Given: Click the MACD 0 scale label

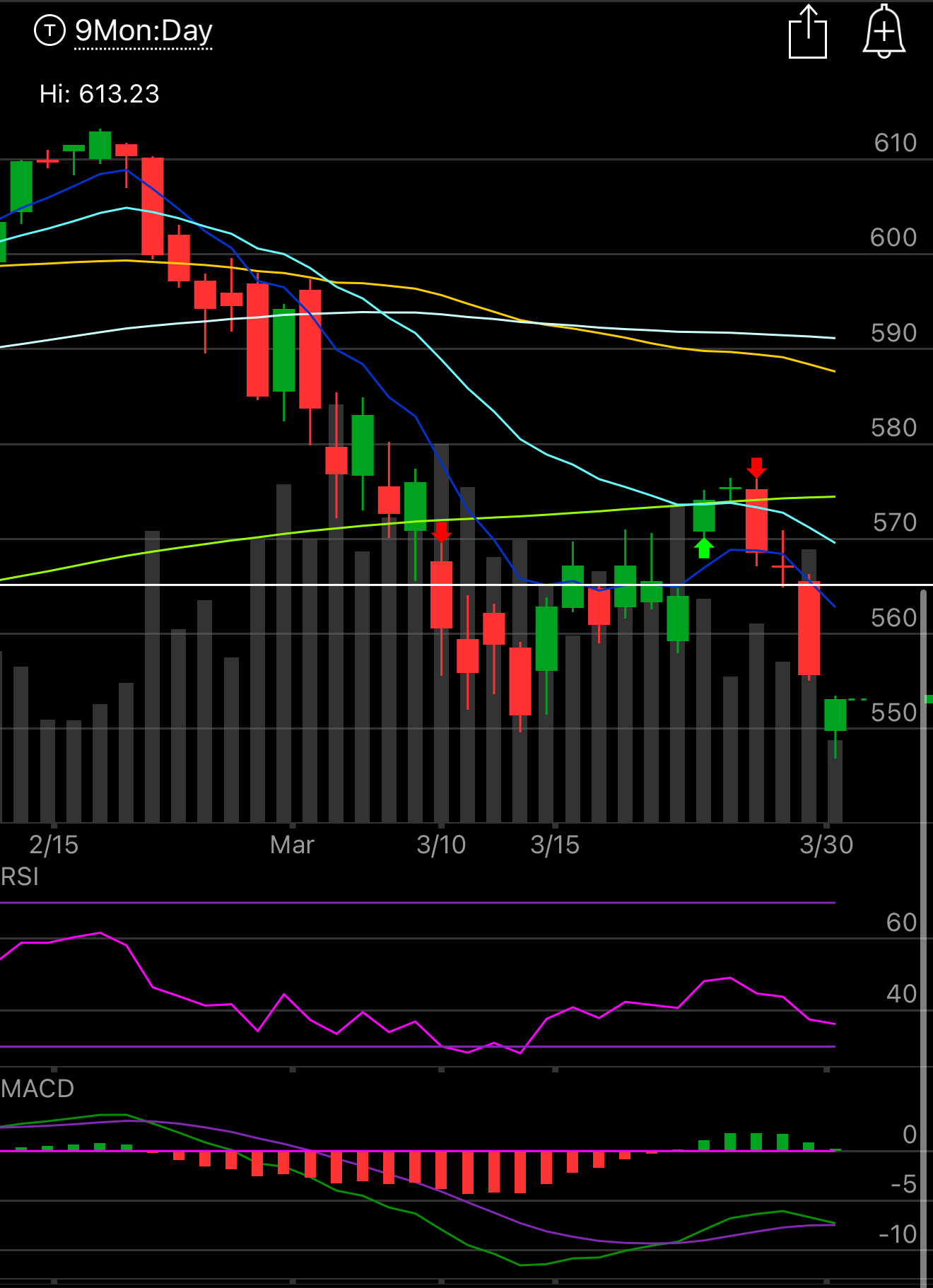Looking at the screenshot, I should [x=910, y=1135].
